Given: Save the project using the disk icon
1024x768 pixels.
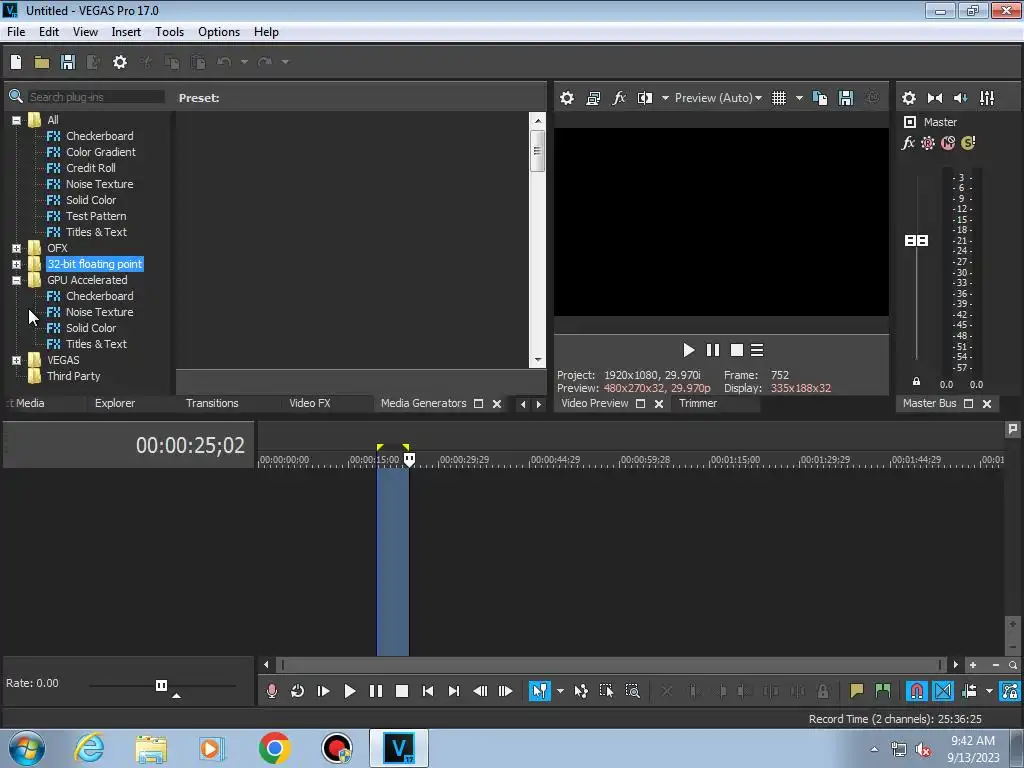Looking at the screenshot, I should pyautogui.click(x=67, y=62).
